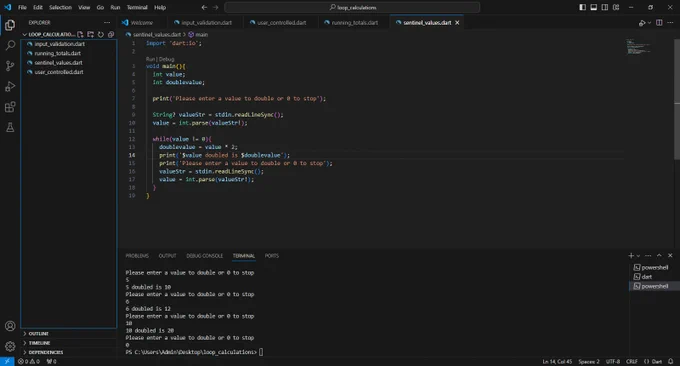Screen dimensions: 680x366
Task: Click the ports forwarded status item
Action: tap(51, 361)
